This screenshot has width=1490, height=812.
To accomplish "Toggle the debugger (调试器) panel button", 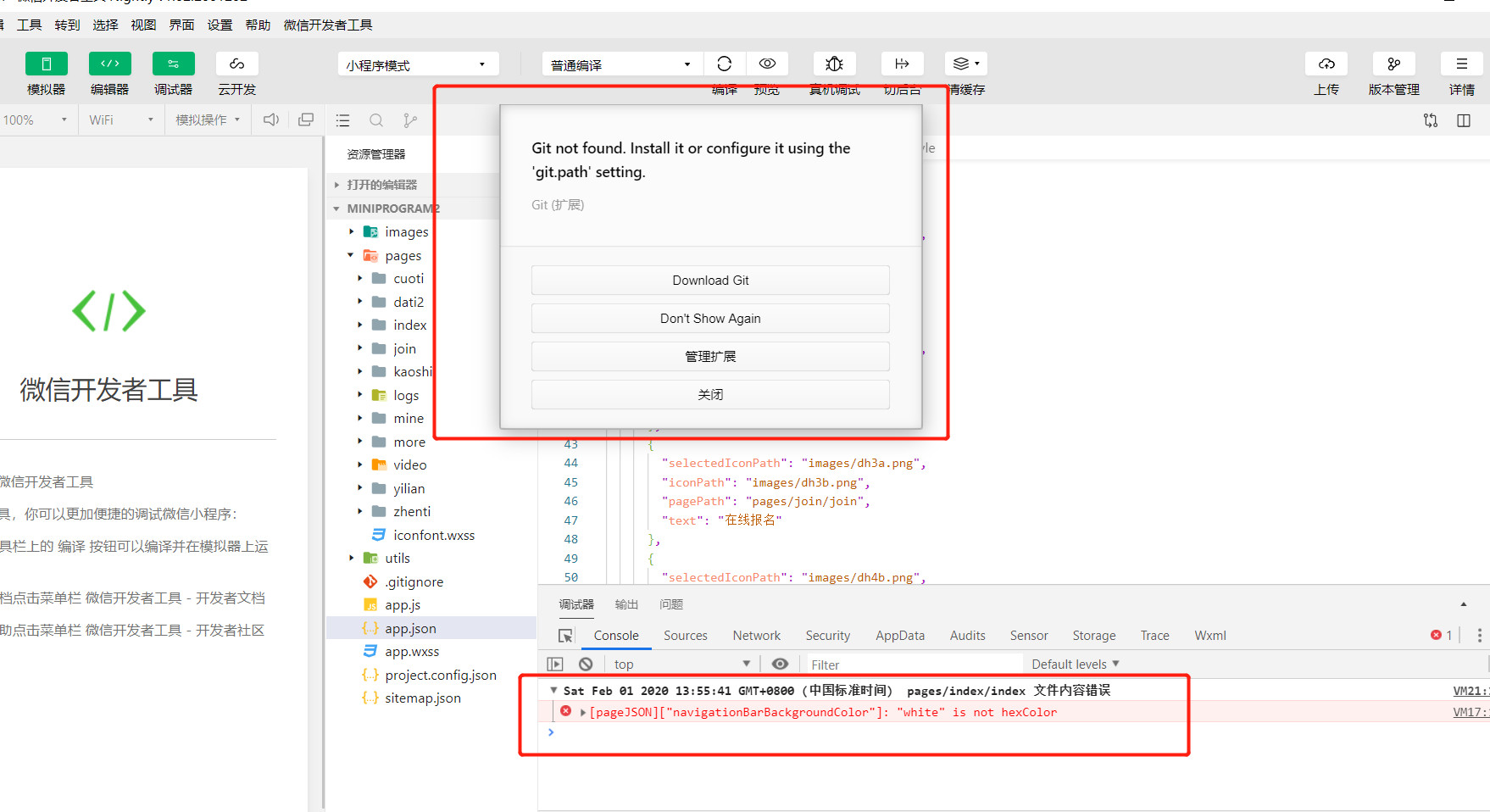I will 174,64.
